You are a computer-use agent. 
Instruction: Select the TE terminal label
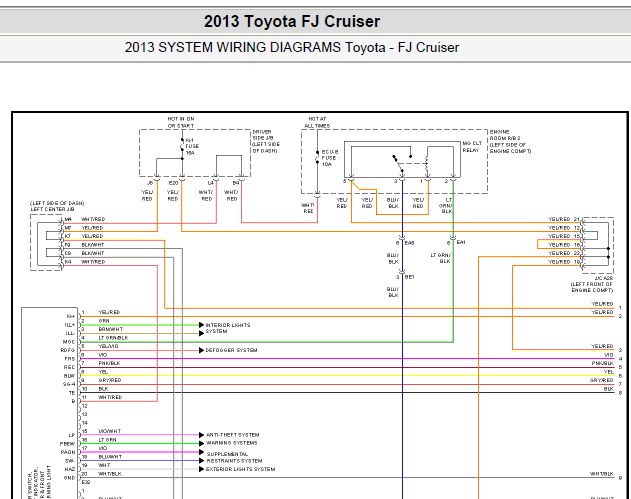[x=72, y=393]
